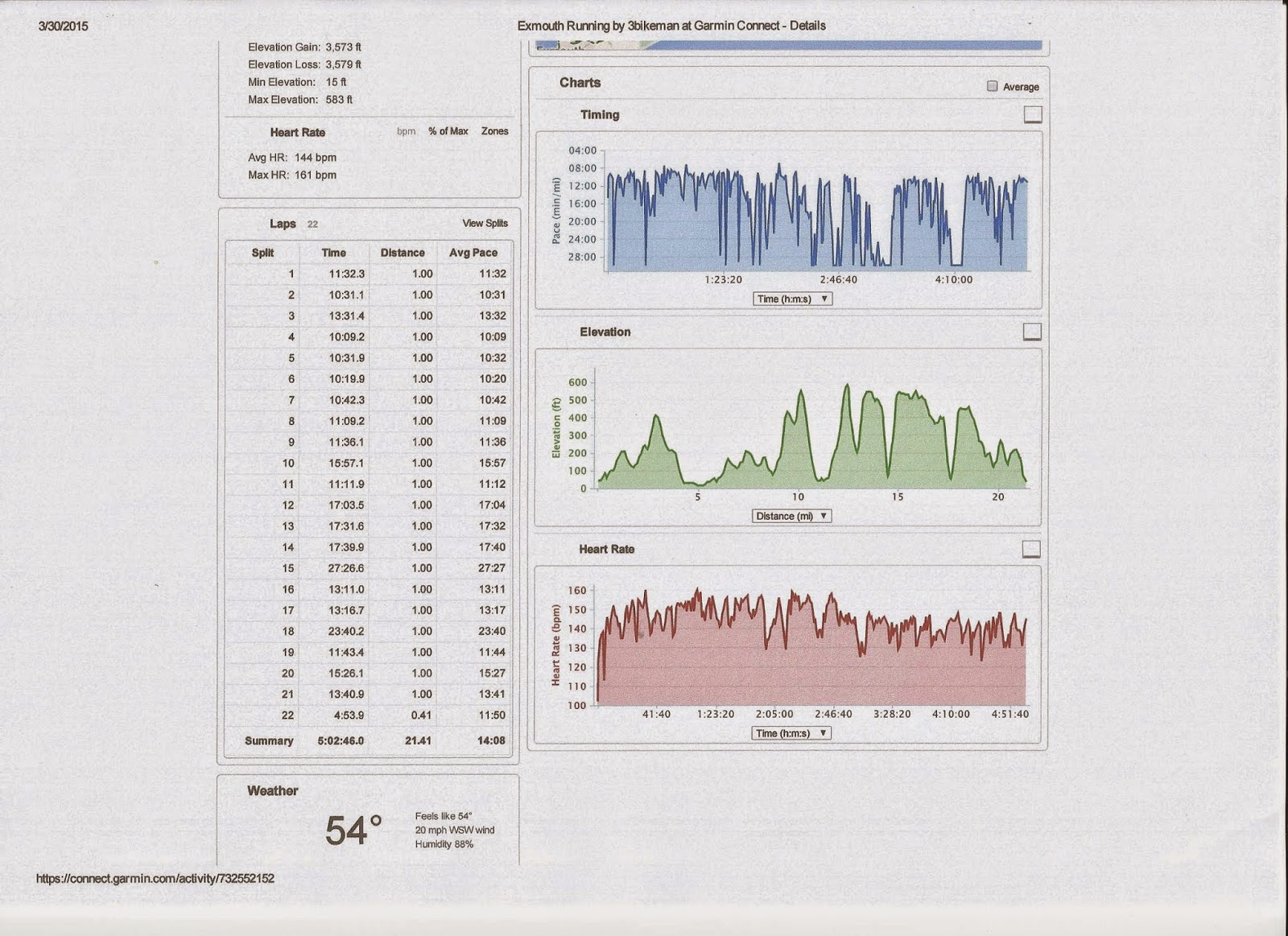1288x936 pixels.
Task: Open the Elevation chart Distance (mi) dropdown
Action: [792, 516]
